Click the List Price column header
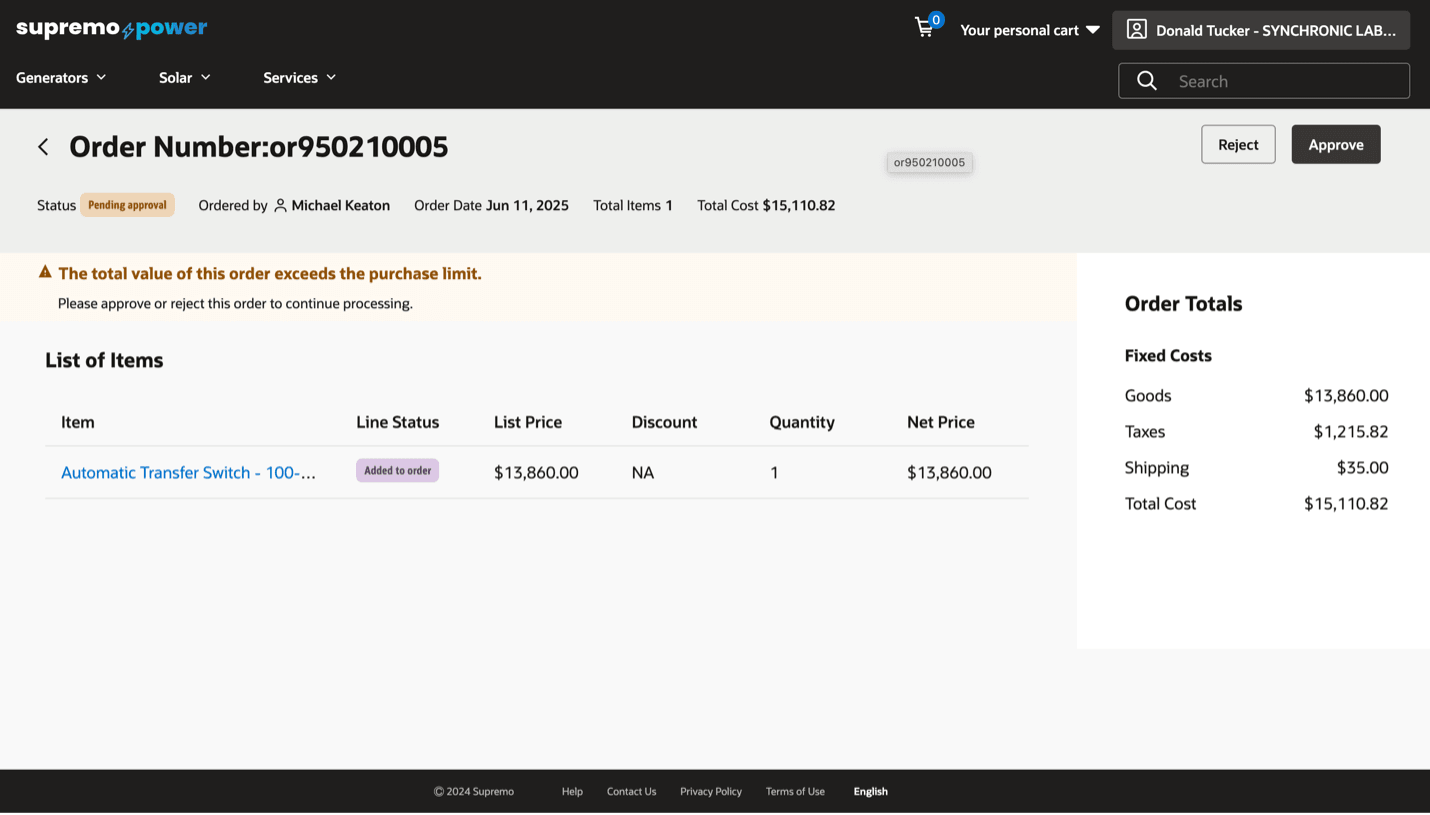 pos(528,422)
